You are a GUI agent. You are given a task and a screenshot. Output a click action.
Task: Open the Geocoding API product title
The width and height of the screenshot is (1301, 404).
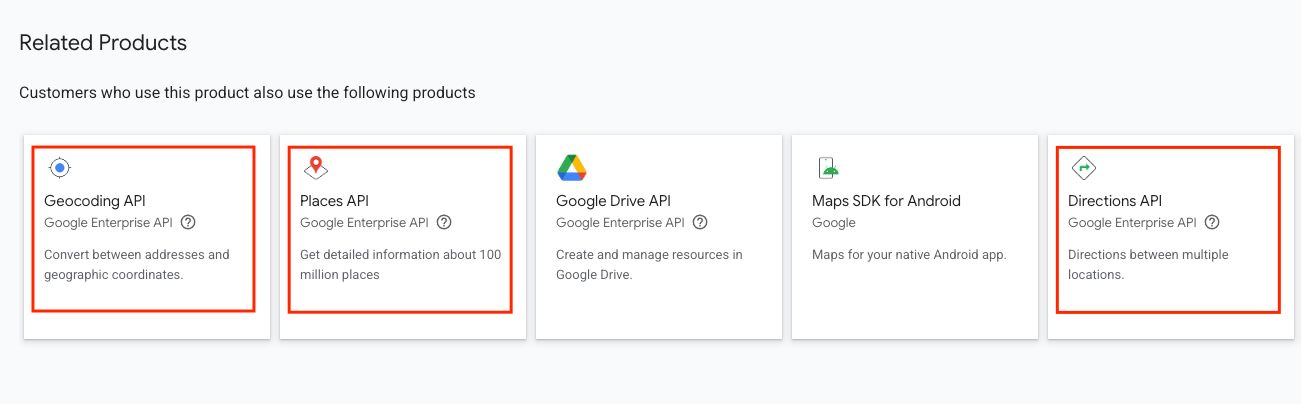(x=95, y=201)
